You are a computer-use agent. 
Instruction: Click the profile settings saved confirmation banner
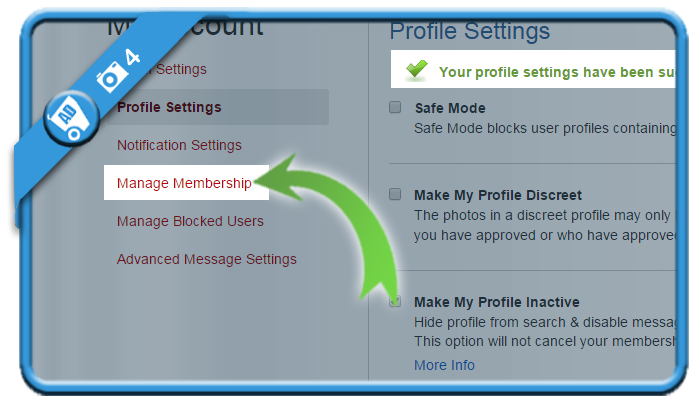pyautogui.click(x=533, y=69)
